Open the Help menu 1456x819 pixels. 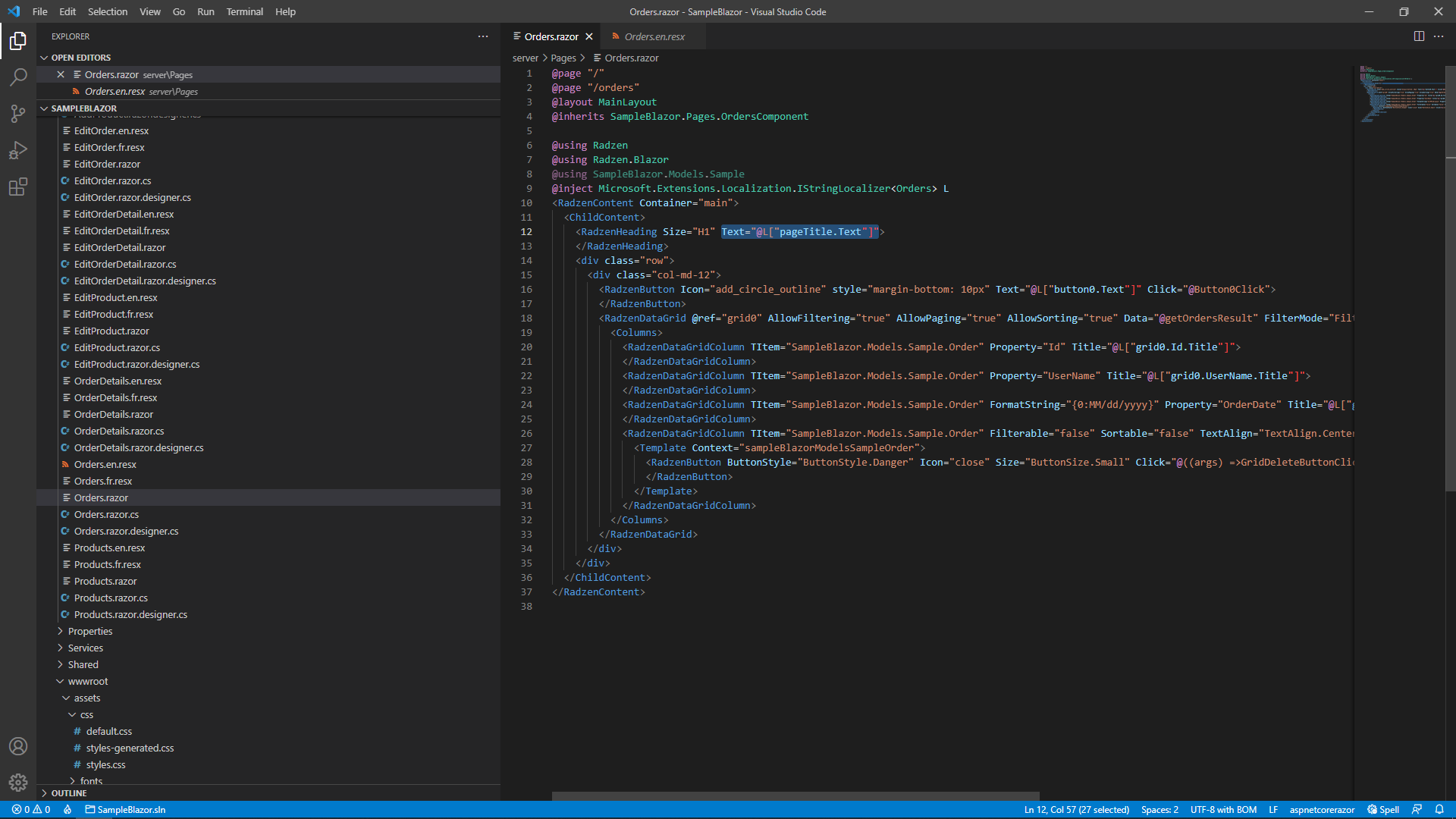285,11
